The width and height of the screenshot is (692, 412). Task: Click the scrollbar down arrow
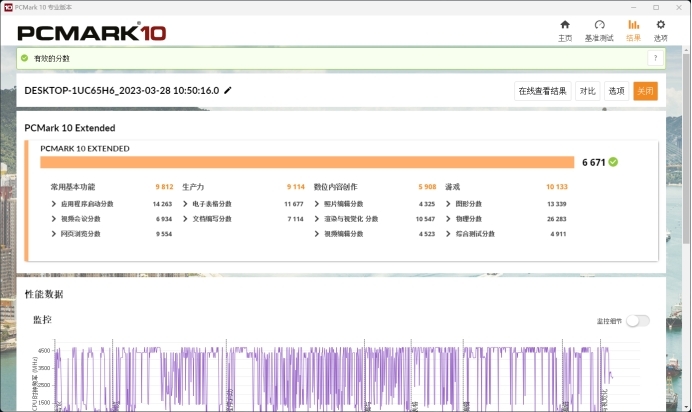(686, 407)
